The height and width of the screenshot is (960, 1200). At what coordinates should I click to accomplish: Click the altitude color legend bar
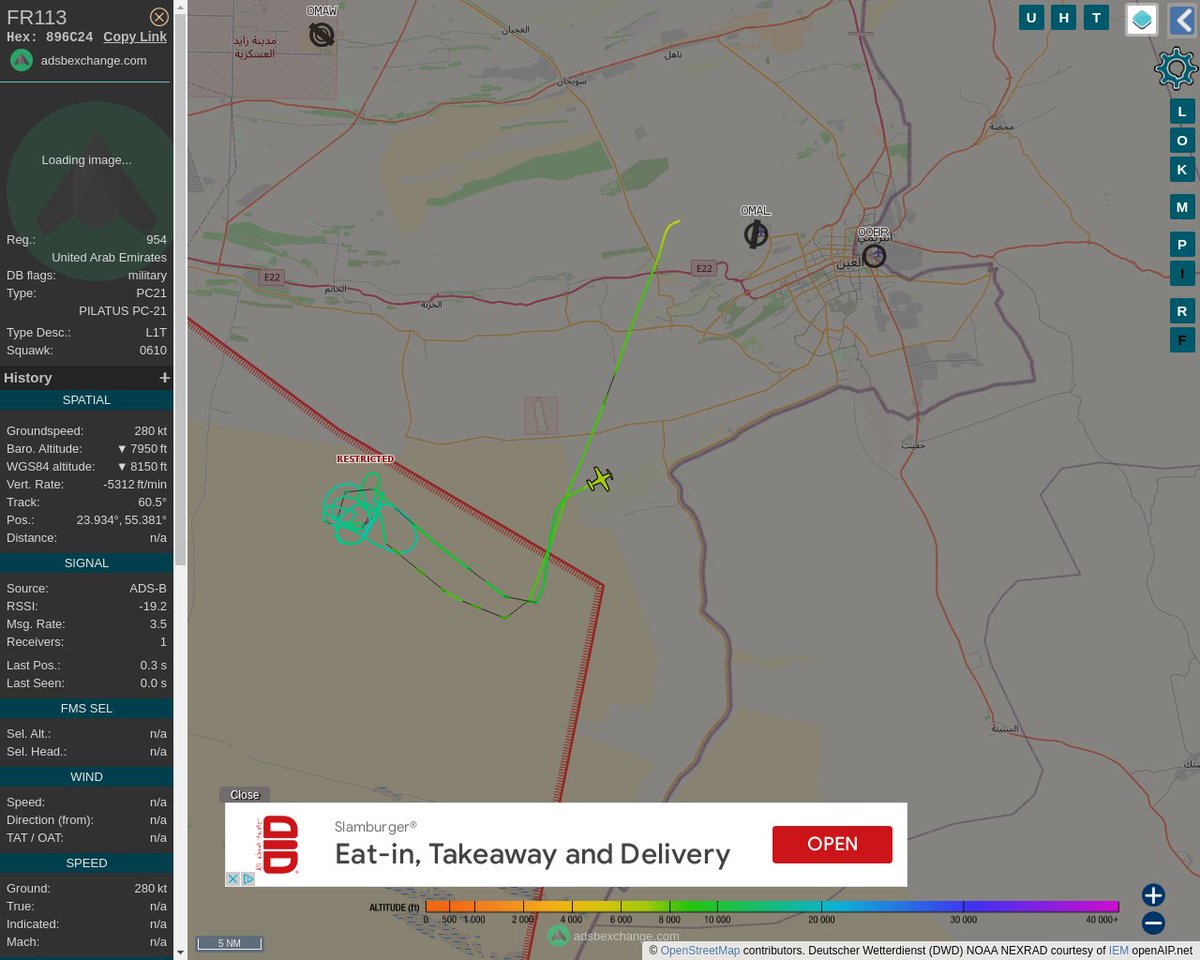click(772, 906)
